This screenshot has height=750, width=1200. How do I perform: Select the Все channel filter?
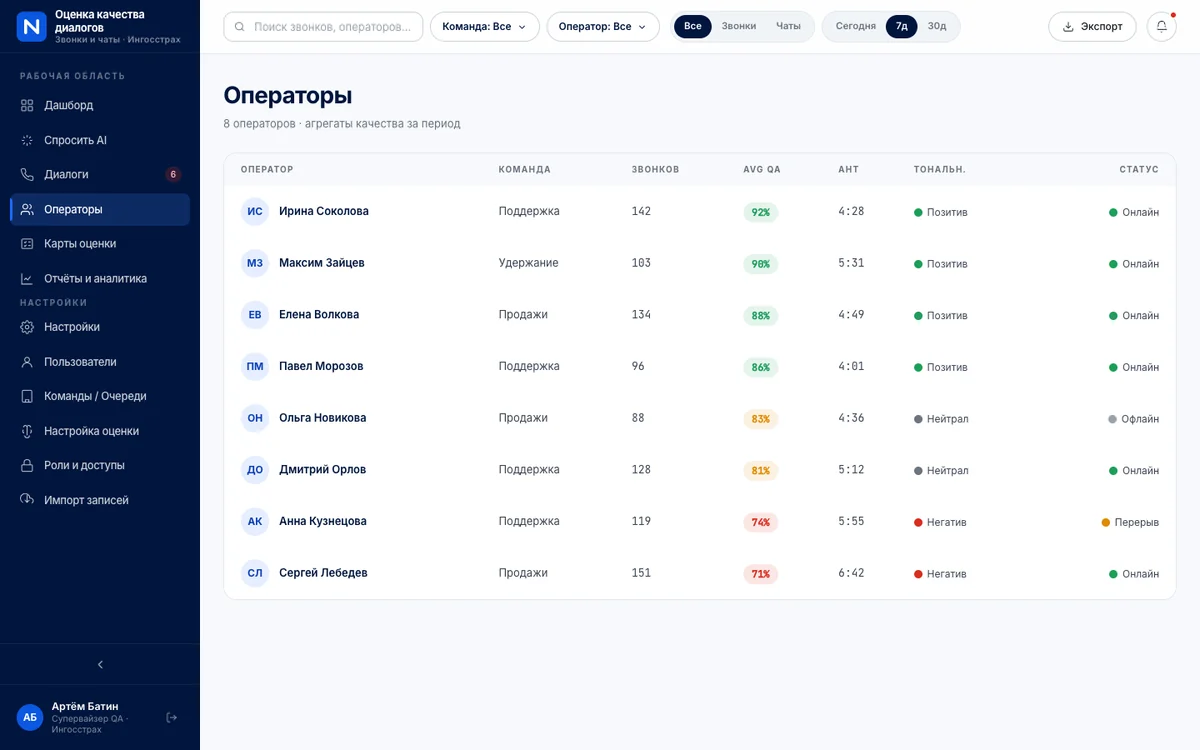tap(693, 26)
